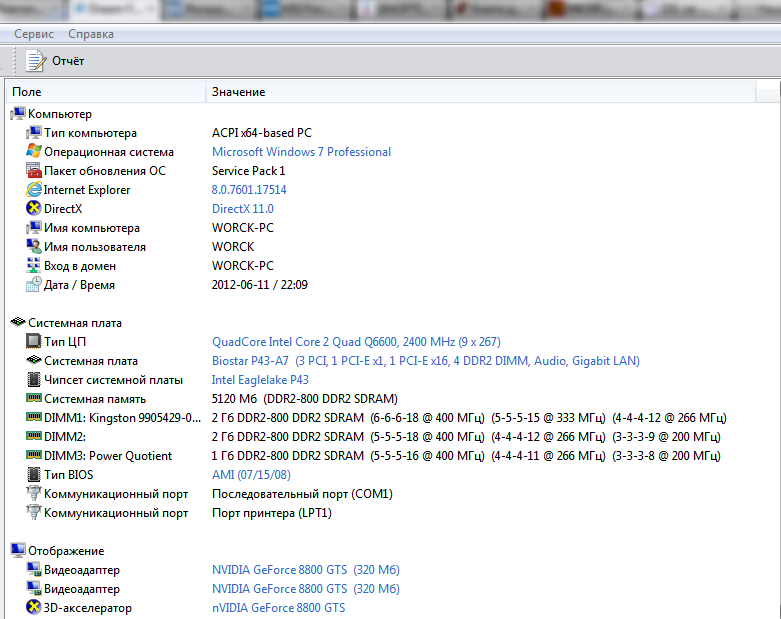Select the Тип компьютера field label
This screenshot has width=781, height=619.
(x=90, y=133)
